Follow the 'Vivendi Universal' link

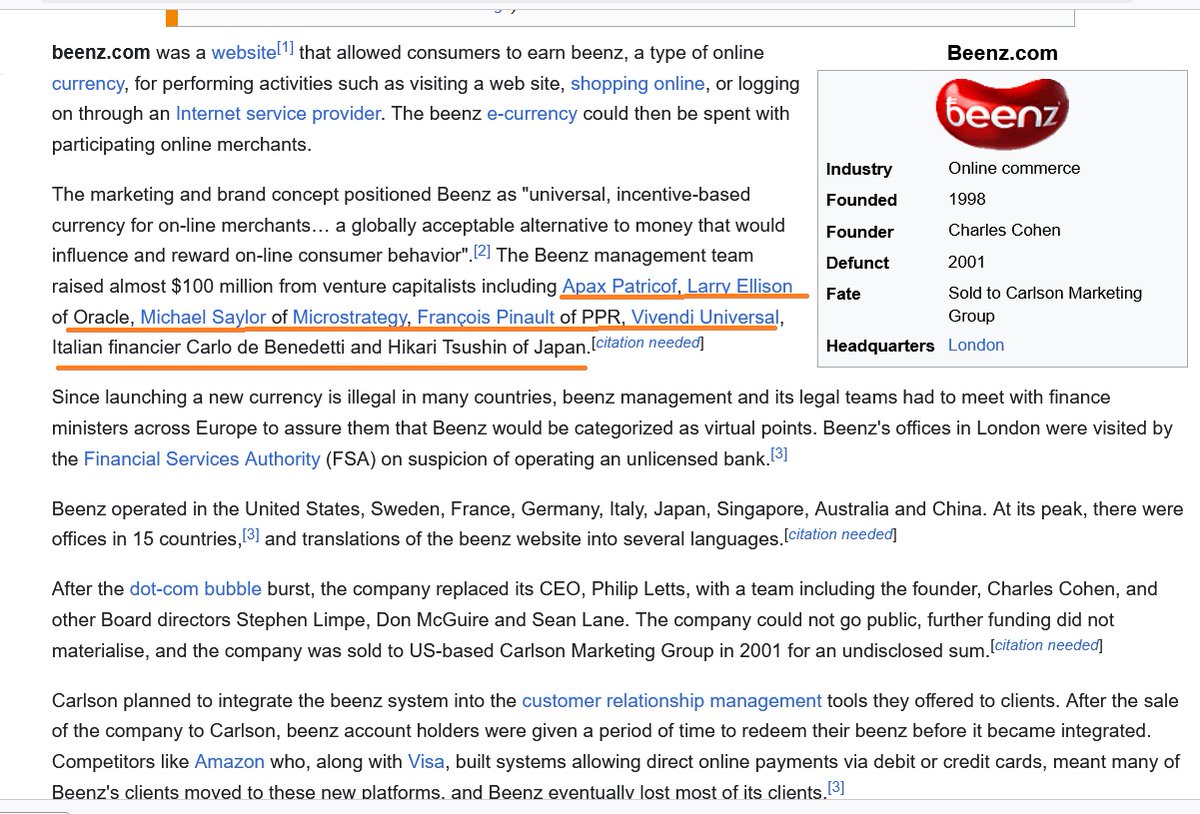705,318
